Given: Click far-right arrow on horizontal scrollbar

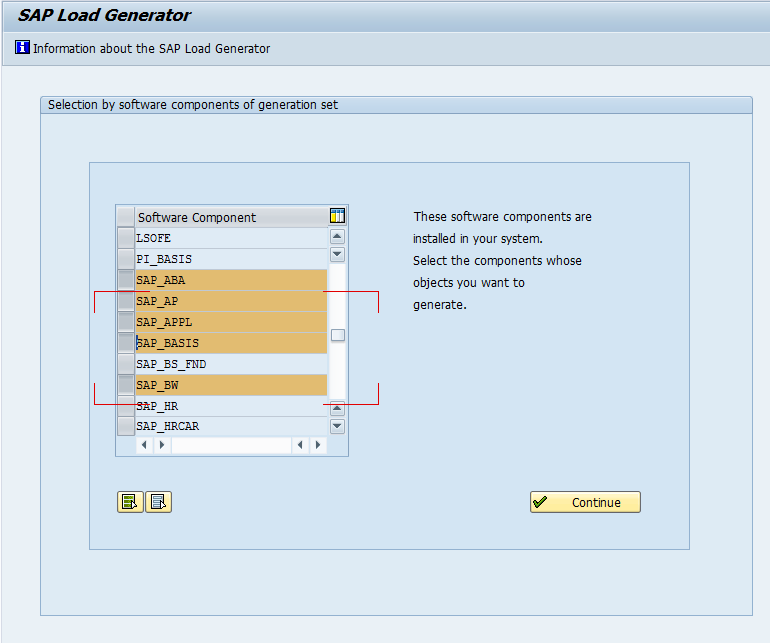Looking at the screenshot, I should pos(318,445).
